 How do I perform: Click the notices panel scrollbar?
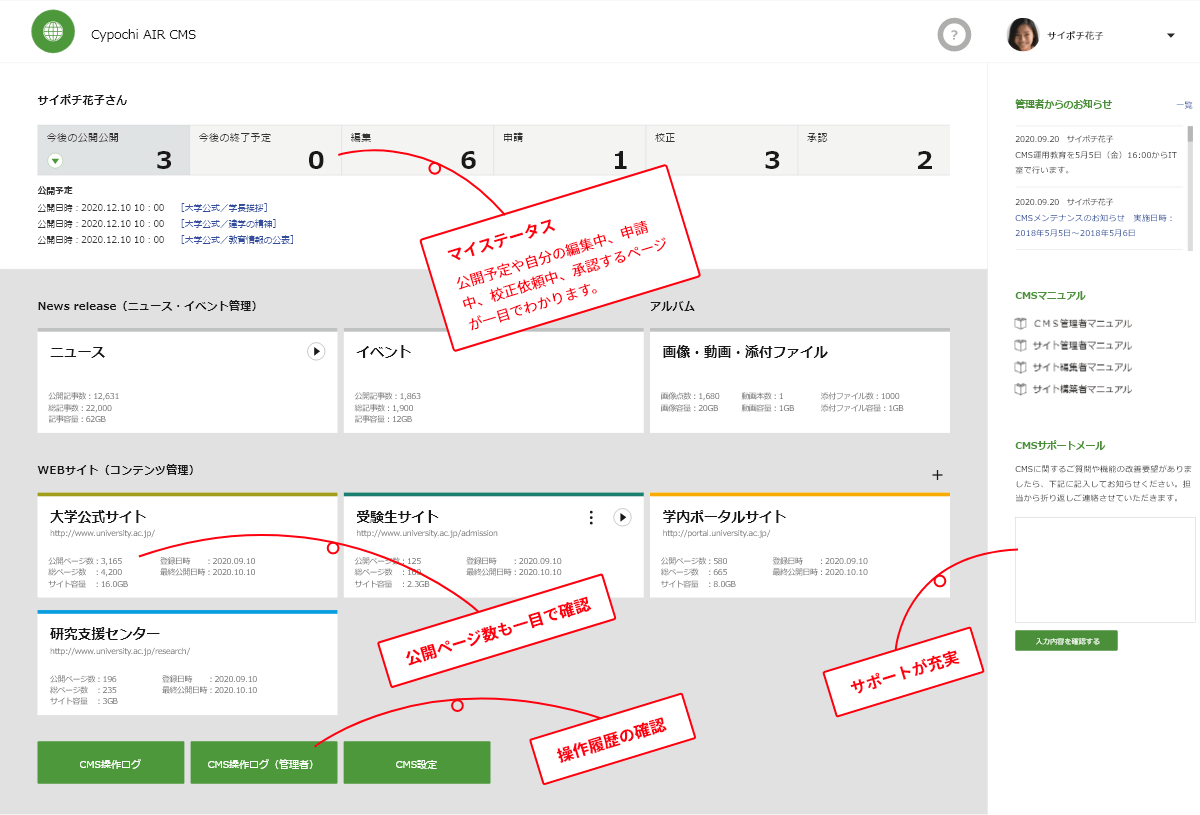(x=1190, y=187)
